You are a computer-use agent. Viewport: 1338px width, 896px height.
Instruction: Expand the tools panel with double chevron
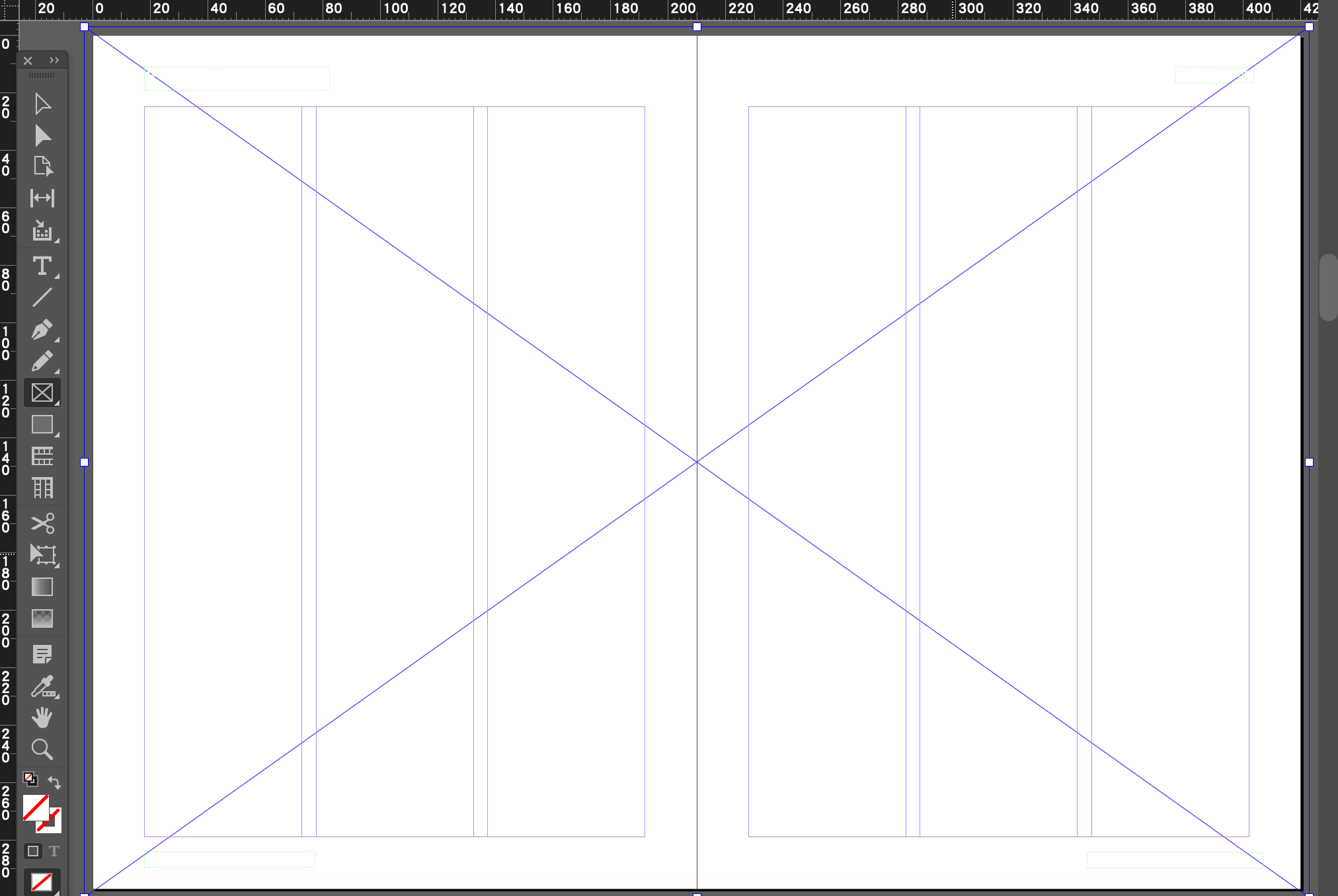click(x=54, y=60)
